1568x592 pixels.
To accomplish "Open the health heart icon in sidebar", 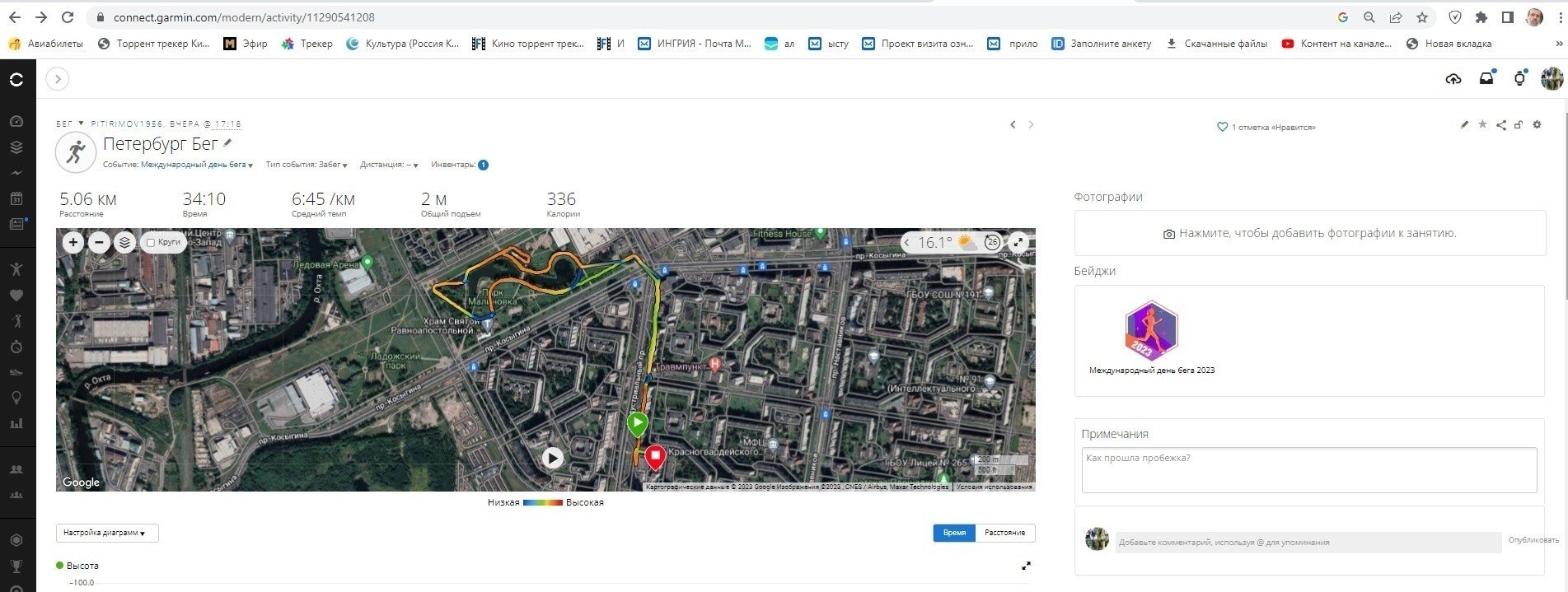I will coord(16,295).
